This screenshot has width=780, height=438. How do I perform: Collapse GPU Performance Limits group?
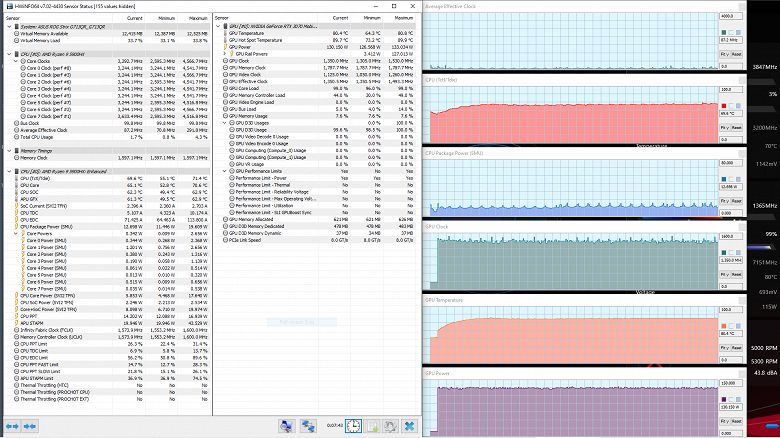click(225, 171)
